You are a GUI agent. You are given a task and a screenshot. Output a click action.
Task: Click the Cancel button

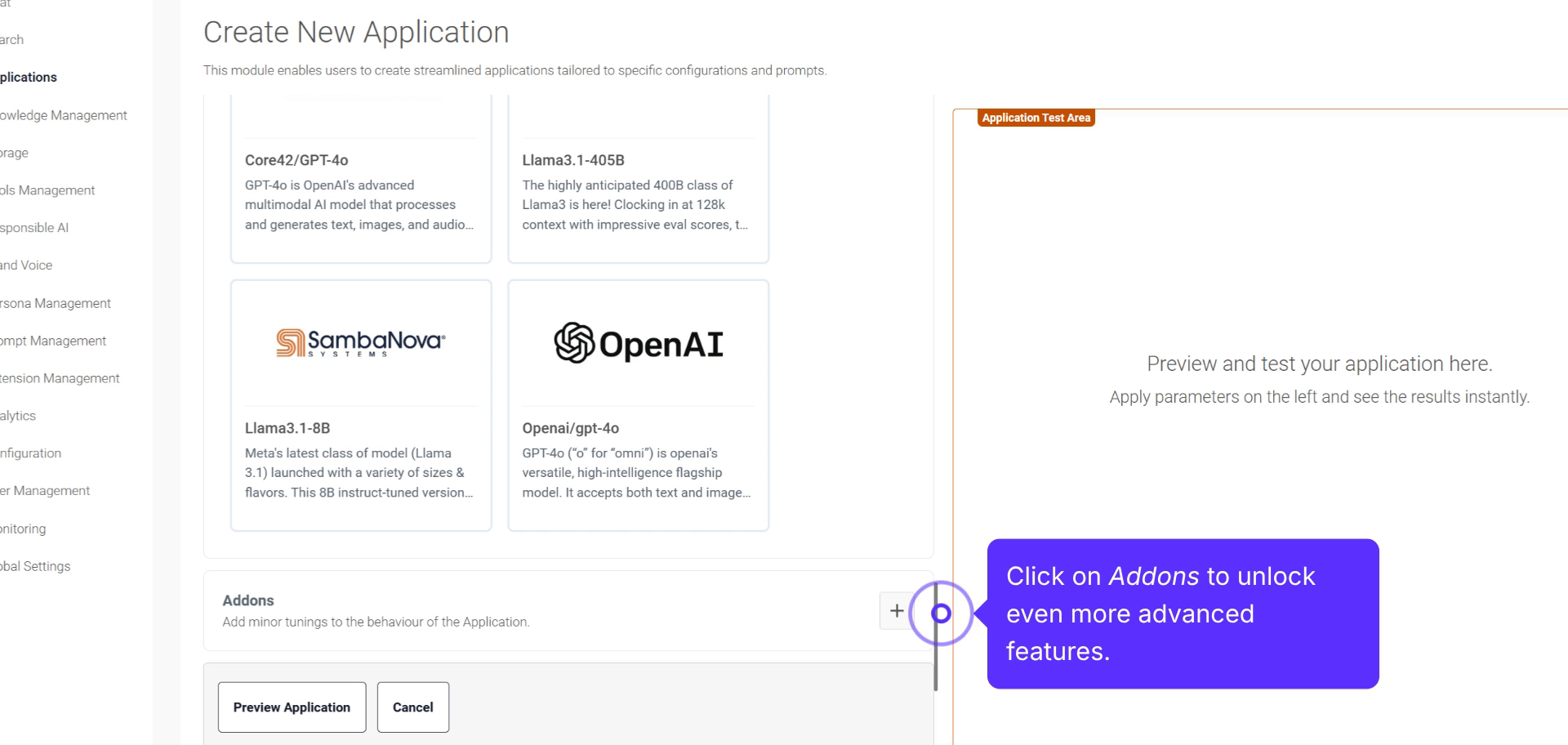coord(412,707)
